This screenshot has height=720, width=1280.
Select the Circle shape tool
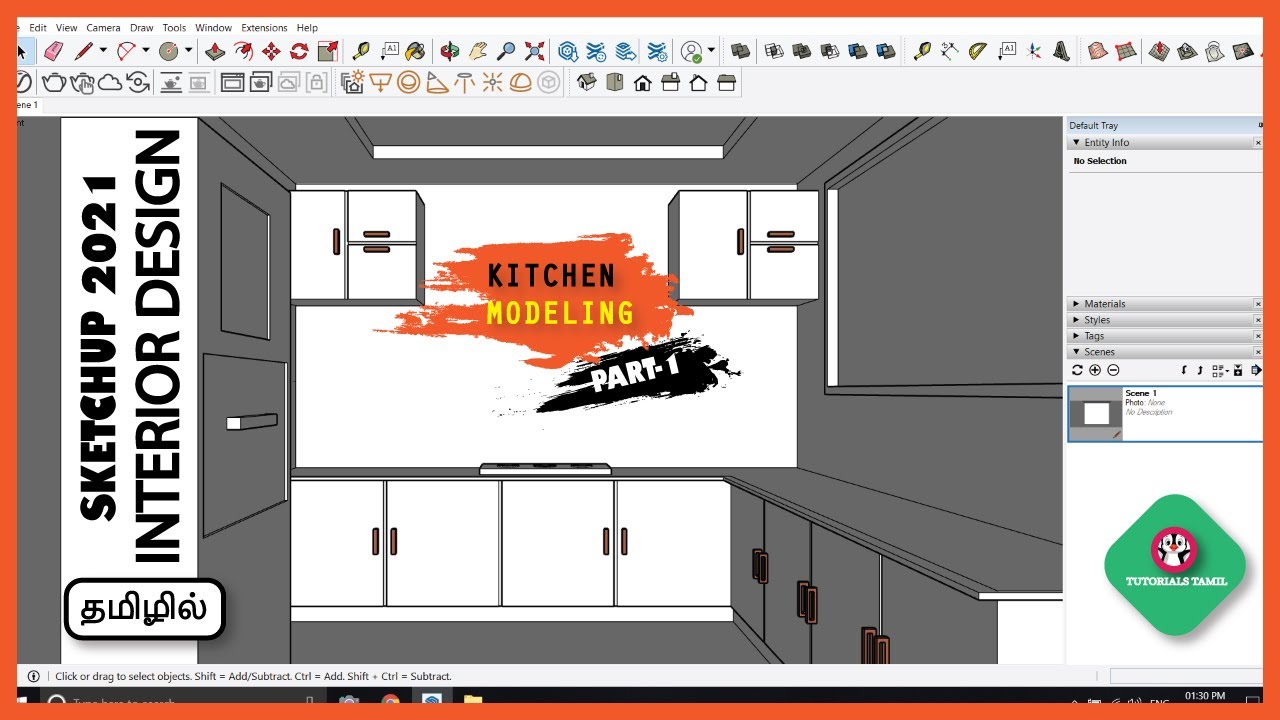pyautogui.click(x=169, y=51)
